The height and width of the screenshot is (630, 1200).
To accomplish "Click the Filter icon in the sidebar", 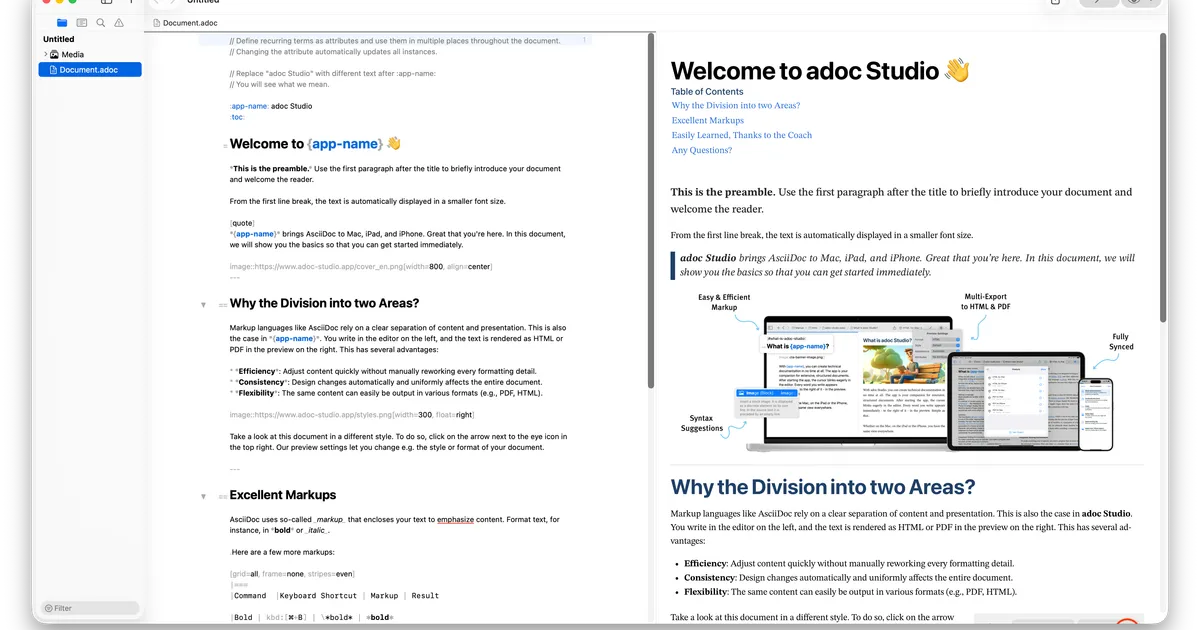I will (x=48, y=608).
